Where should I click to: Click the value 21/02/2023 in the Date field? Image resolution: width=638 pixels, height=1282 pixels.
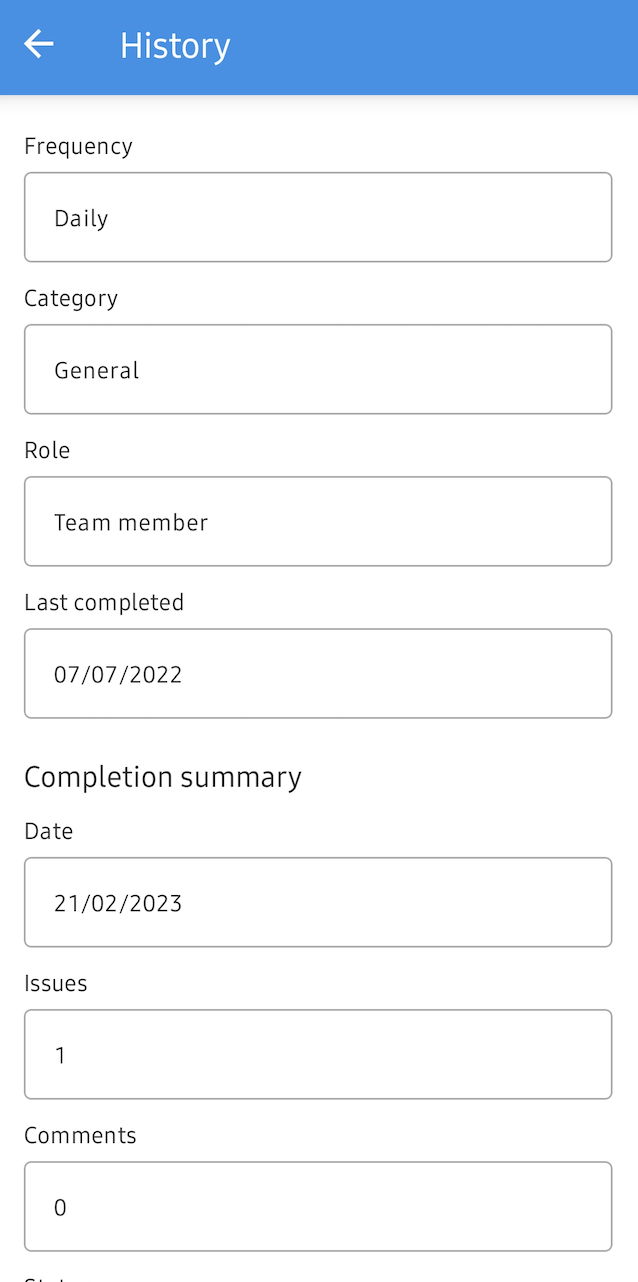point(117,902)
